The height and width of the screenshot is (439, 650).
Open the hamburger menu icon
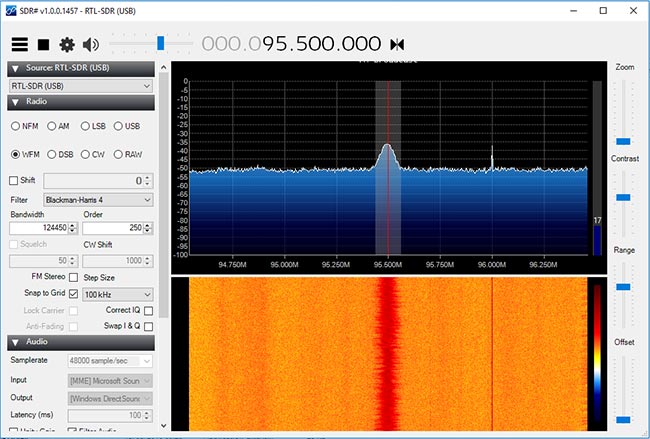[x=19, y=44]
